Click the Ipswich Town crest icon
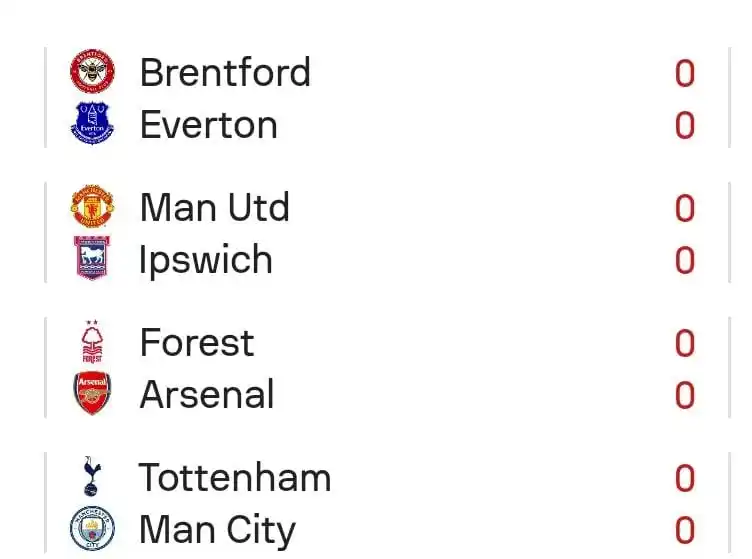752x559 pixels. click(x=92, y=258)
